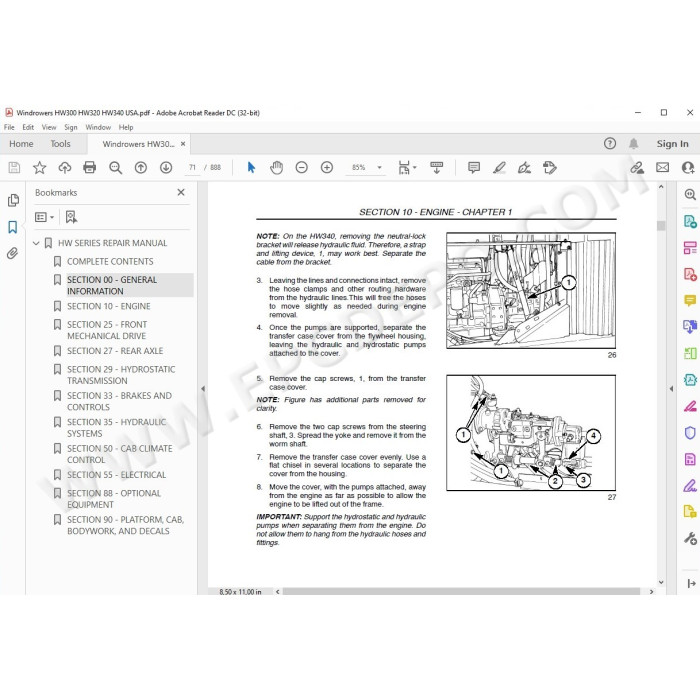Share a link to file
The width and height of the screenshot is (700, 700).
637,167
